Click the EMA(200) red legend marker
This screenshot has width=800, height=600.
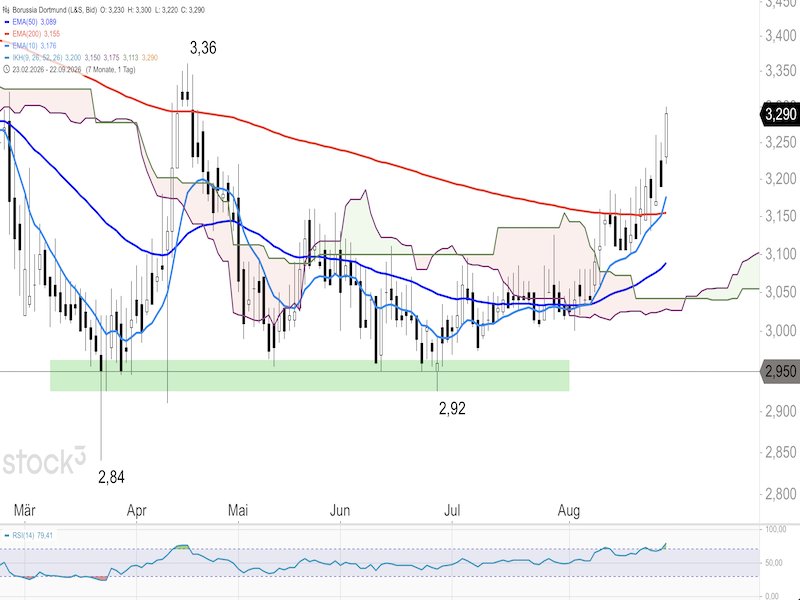[6, 34]
